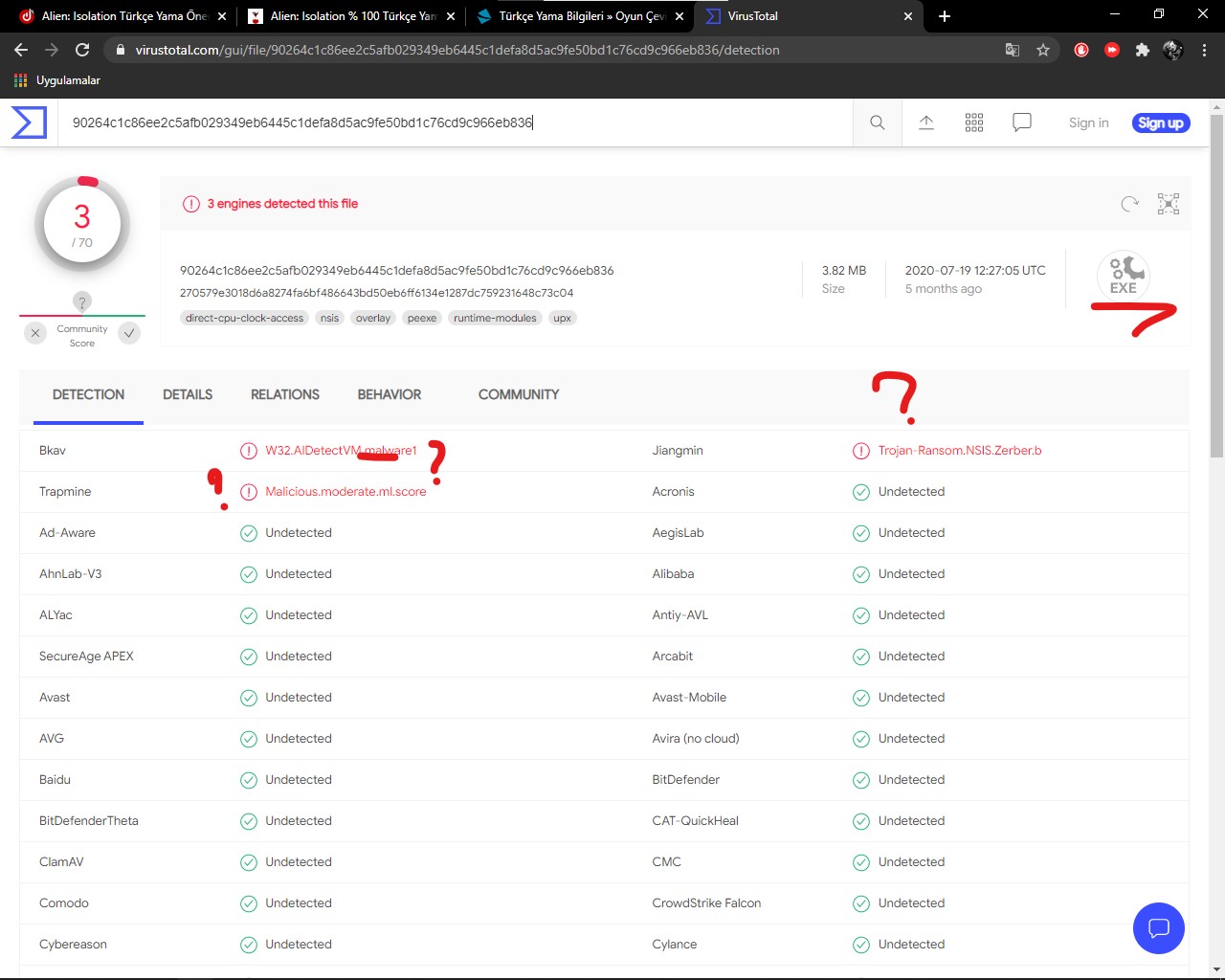This screenshot has height=980, width=1225.
Task: Go back with browser back arrow
Action: click(x=21, y=50)
